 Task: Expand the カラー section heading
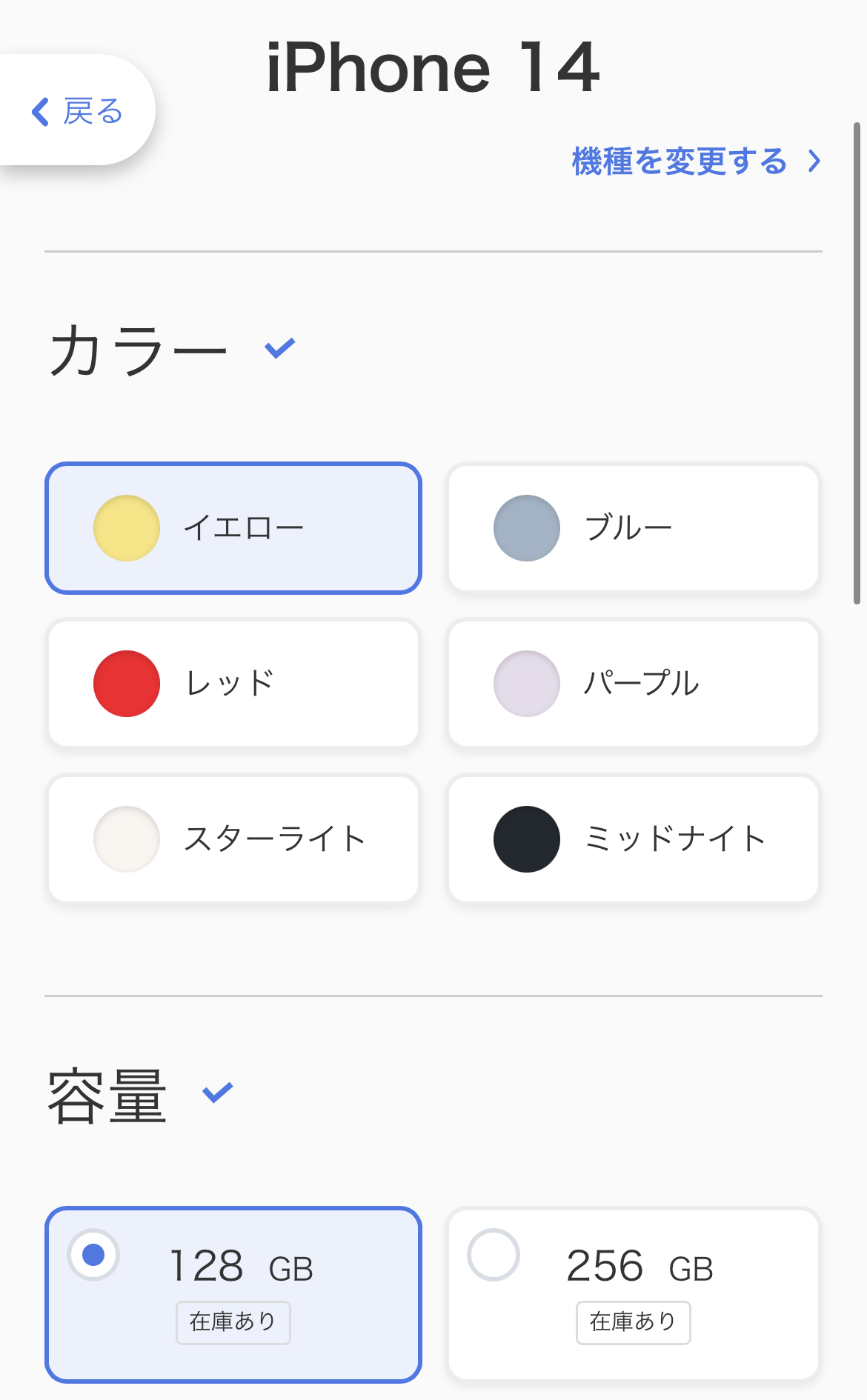tap(138, 350)
